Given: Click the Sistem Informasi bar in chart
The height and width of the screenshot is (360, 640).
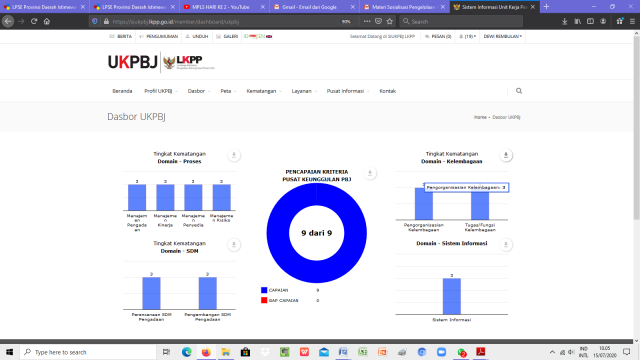Looking at the screenshot, I should 451,296.
